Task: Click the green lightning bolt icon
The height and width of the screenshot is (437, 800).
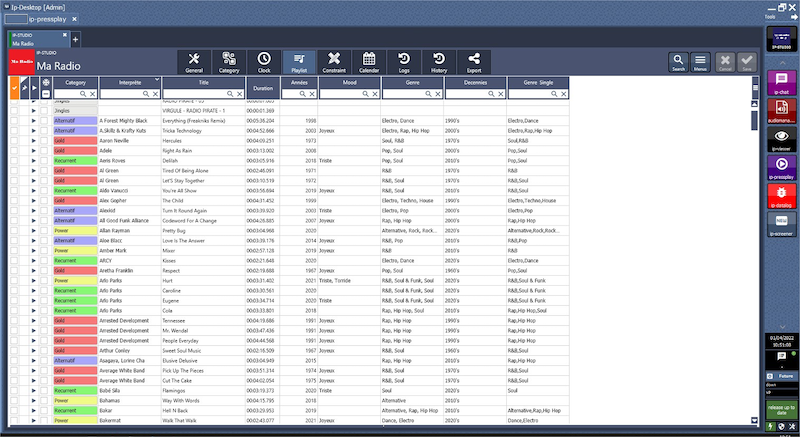Action: coord(770,426)
